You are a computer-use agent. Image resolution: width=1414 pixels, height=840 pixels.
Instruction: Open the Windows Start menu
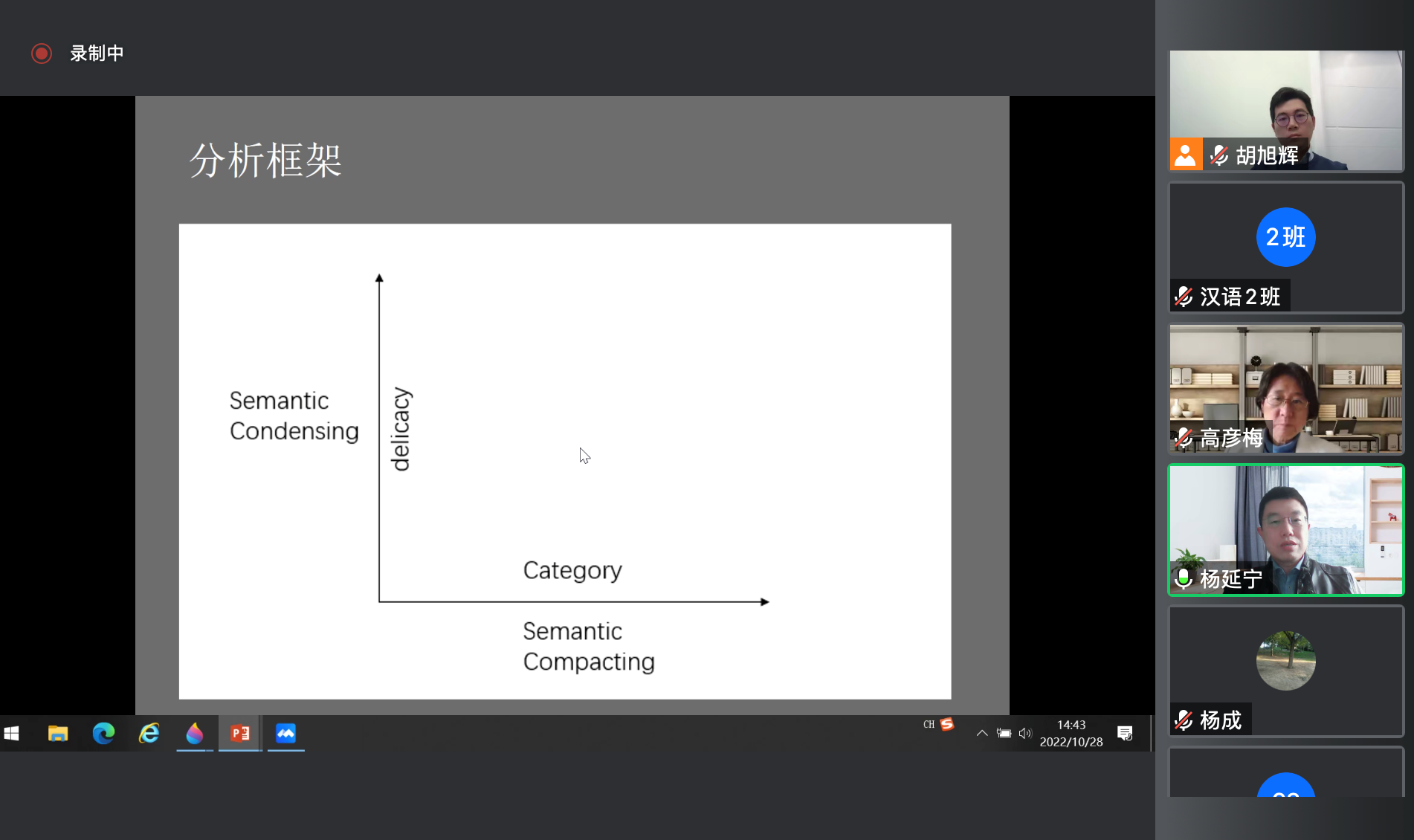pos(12,734)
